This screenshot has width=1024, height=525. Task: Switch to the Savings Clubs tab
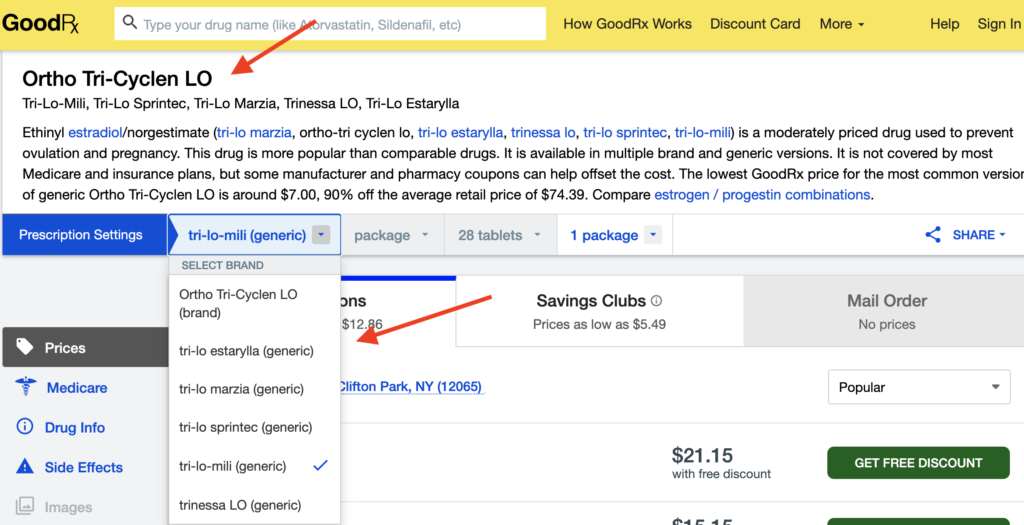pyautogui.click(x=599, y=311)
